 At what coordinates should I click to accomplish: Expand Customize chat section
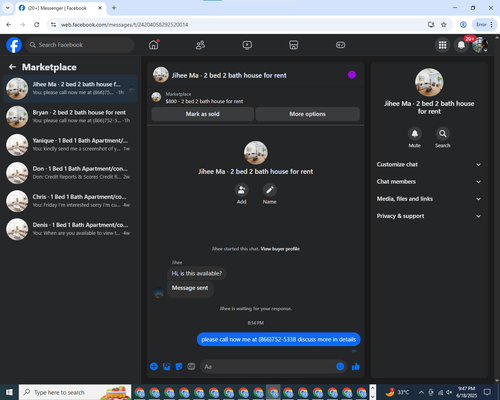[x=429, y=164]
